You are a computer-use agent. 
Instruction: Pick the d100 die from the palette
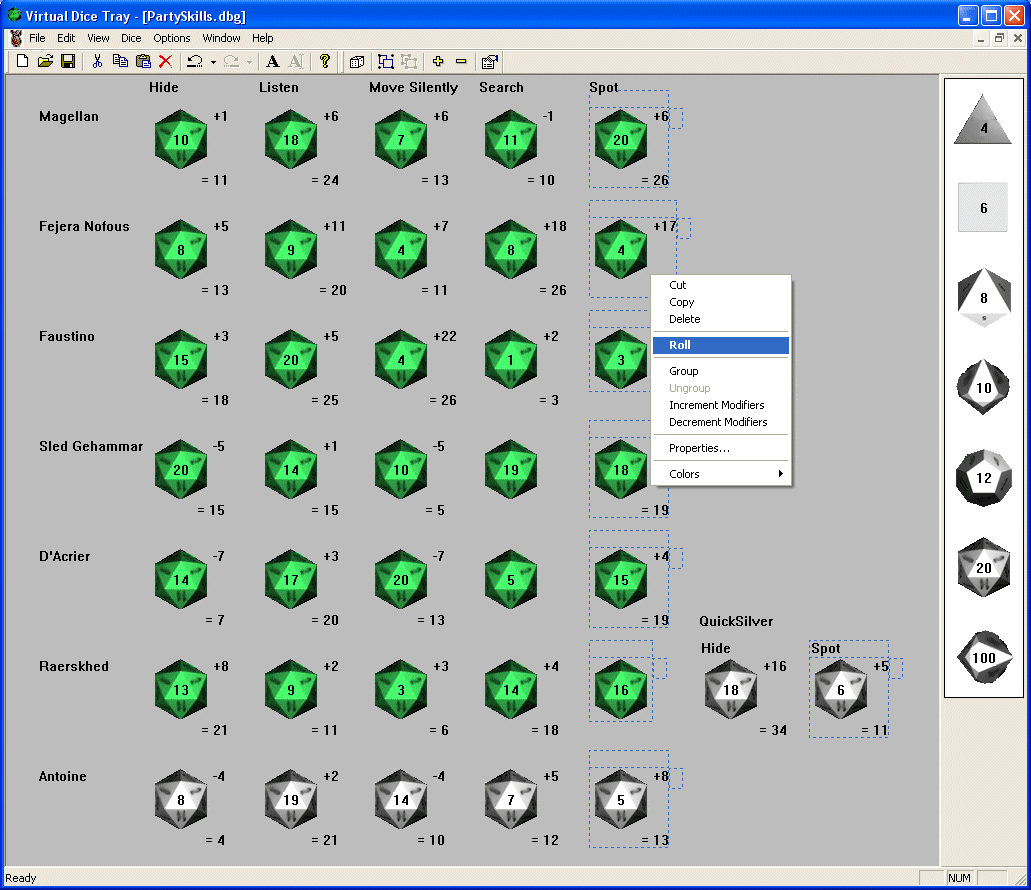coord(983,657)
